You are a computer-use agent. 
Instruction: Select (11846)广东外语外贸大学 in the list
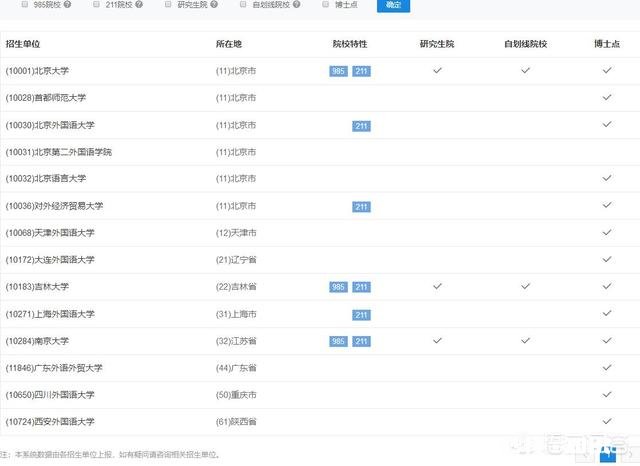point(54,368)
